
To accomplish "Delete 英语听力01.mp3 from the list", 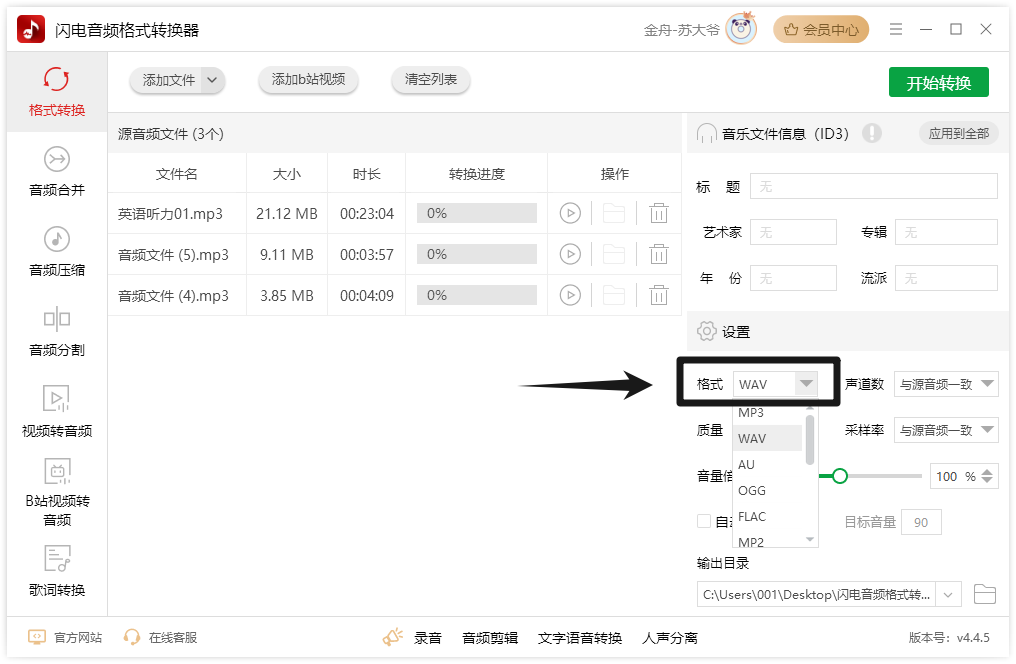I will click(659, 213).
